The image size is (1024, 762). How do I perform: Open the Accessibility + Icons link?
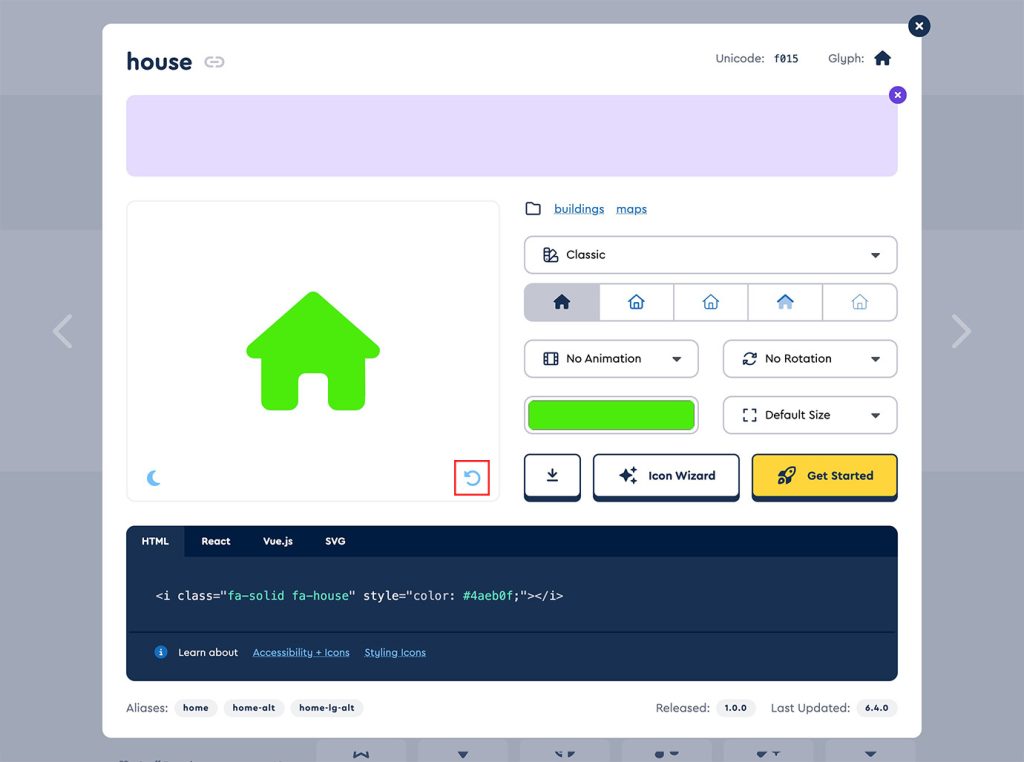[301, 653]
